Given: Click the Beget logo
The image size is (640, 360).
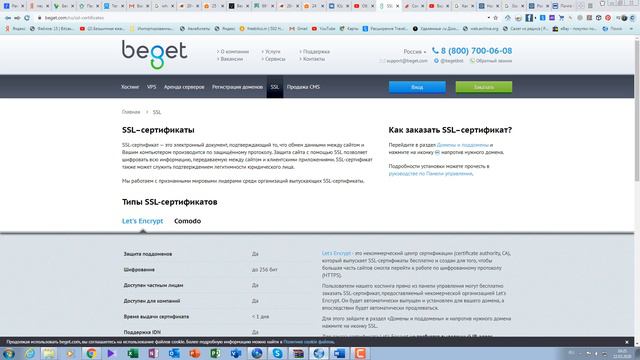Looking at the screenshot, I should pyautogui.click(x=154, y=55).
